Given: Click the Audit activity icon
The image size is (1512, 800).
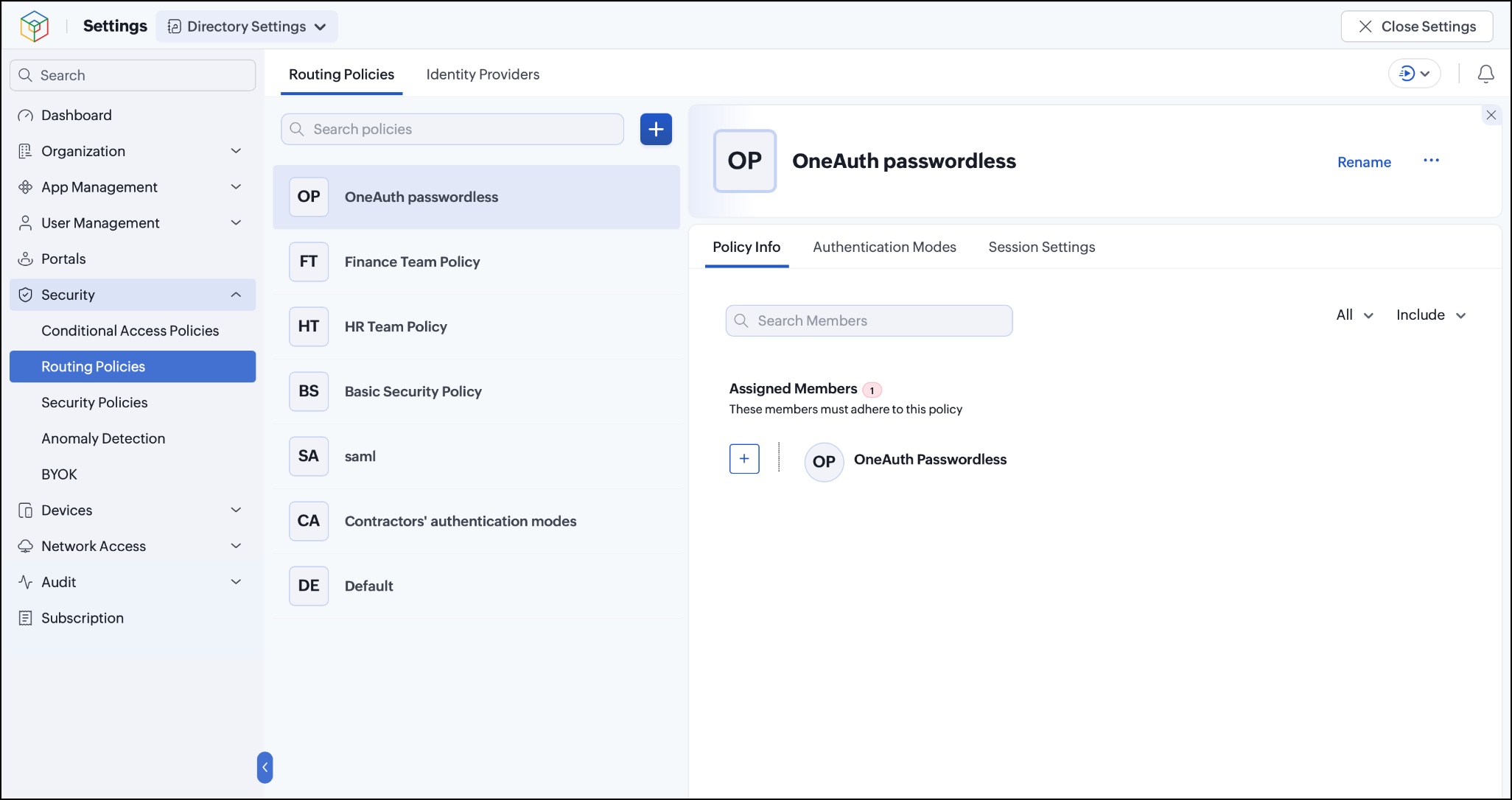Looking at the screenshot, I should click(x=25, y=582).
